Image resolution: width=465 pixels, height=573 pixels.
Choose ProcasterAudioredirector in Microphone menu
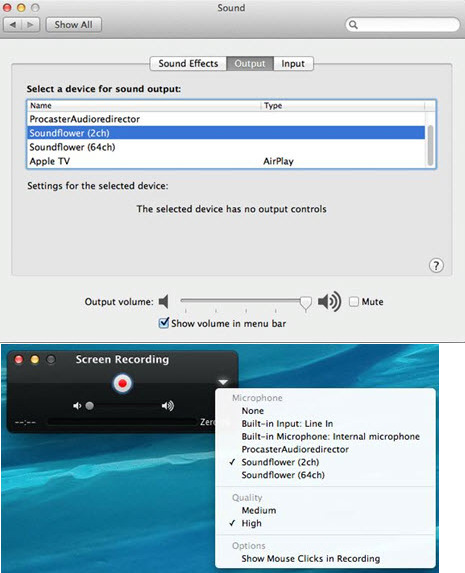tap(325, 449)
